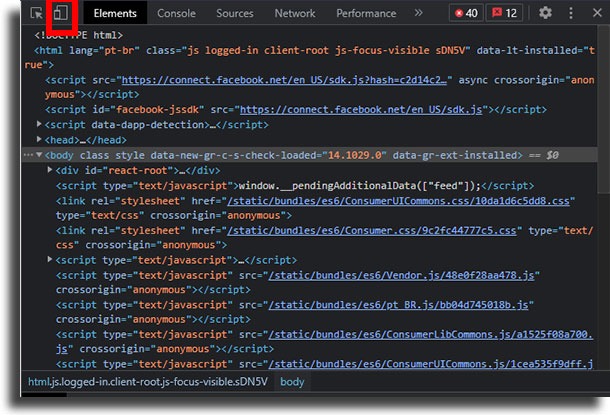Image resolution: width=610 pixels, height=415 pixels.
Task: Open the pt_BR.js script link
Action: pyautogui.click(x=398, y=305)
